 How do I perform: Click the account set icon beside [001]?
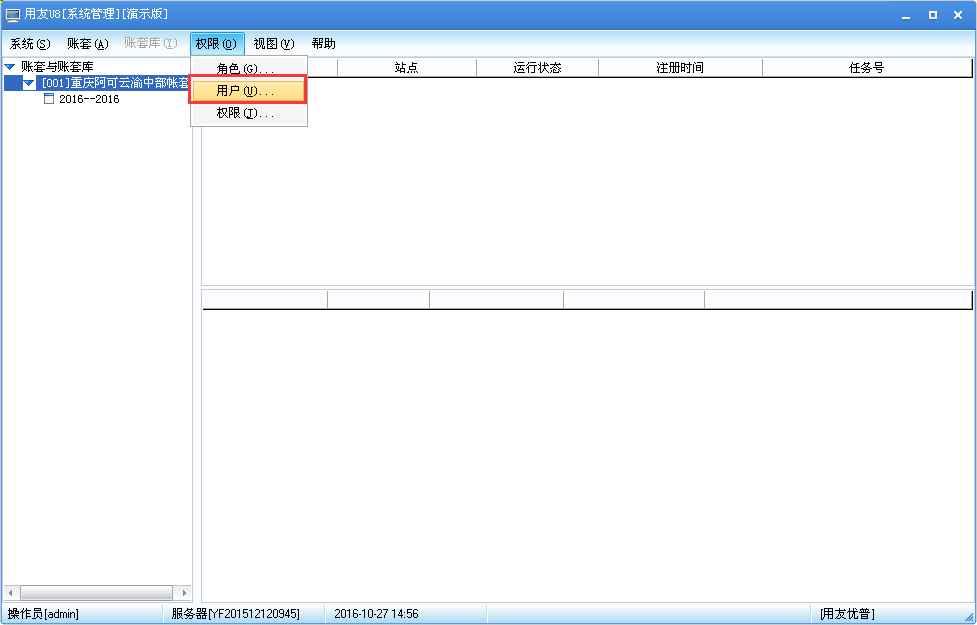coord(42,83)
